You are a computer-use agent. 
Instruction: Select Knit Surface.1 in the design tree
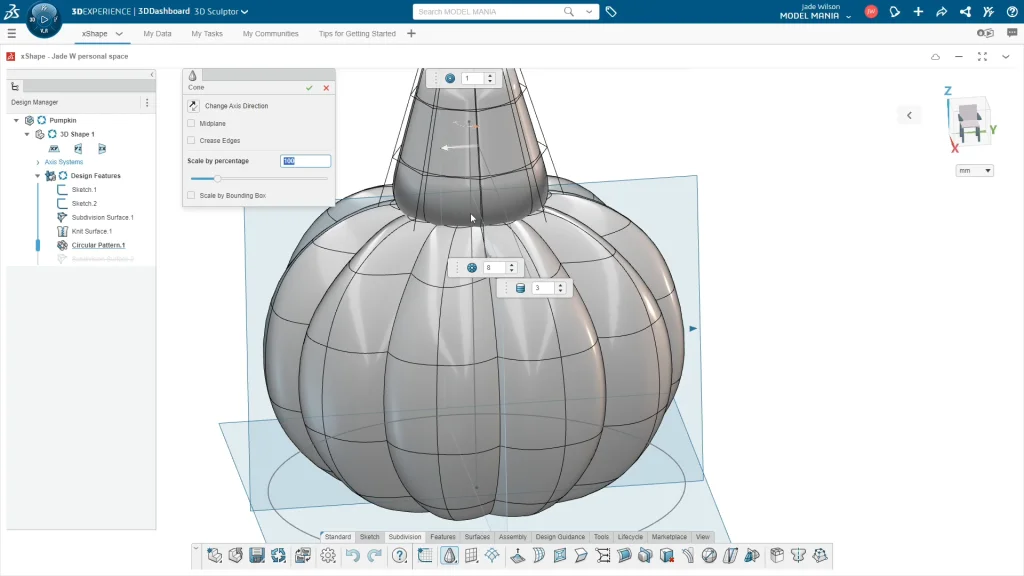pyautogui.click(x=91, y=231)
